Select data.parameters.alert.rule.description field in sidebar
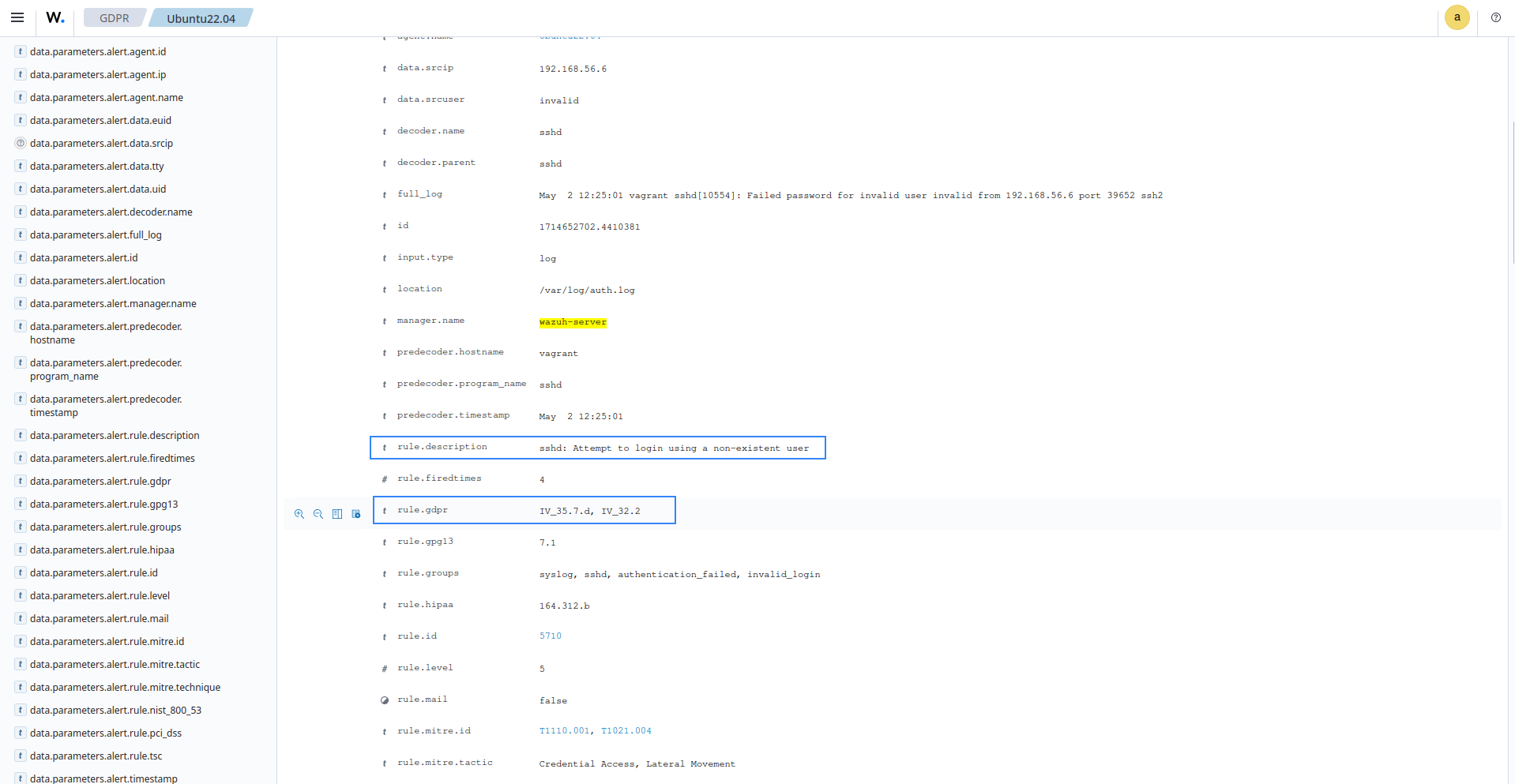1515x784 pixels. 115,436
